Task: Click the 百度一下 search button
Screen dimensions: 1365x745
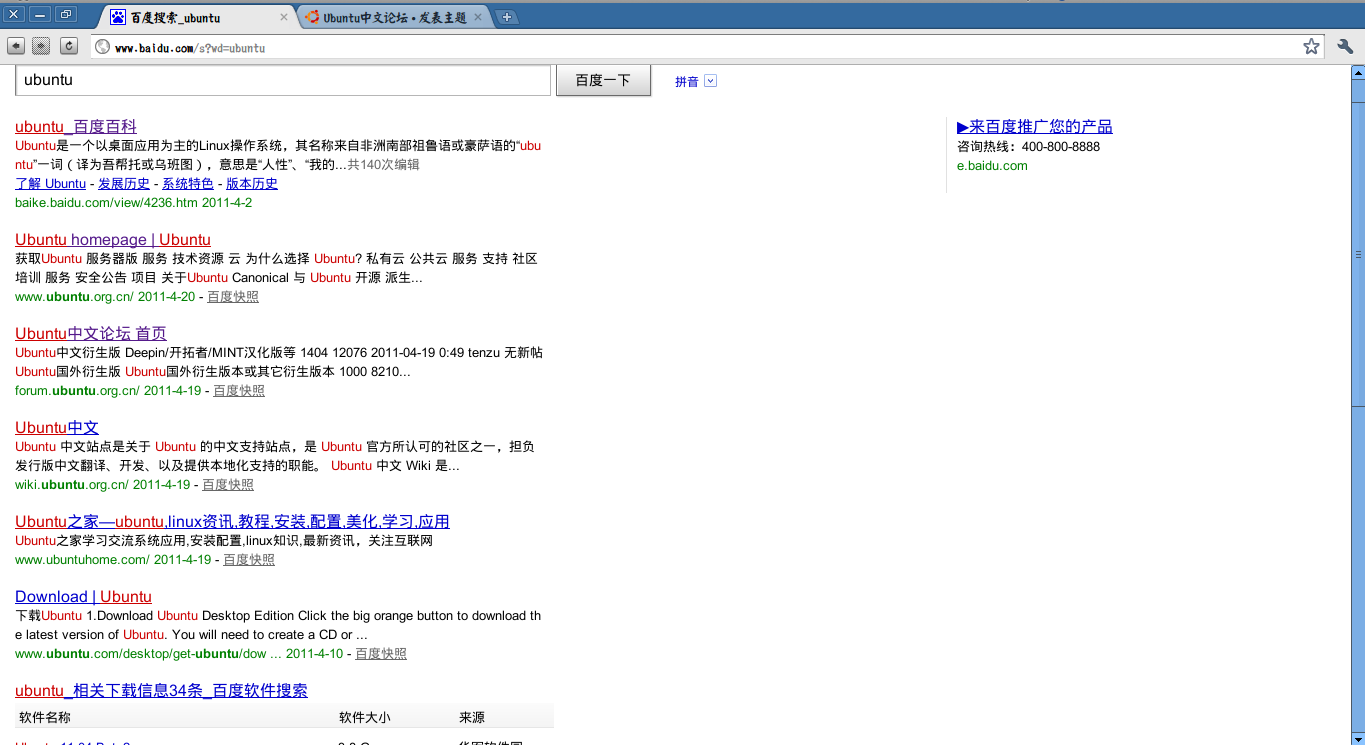Action: point(603,80)
